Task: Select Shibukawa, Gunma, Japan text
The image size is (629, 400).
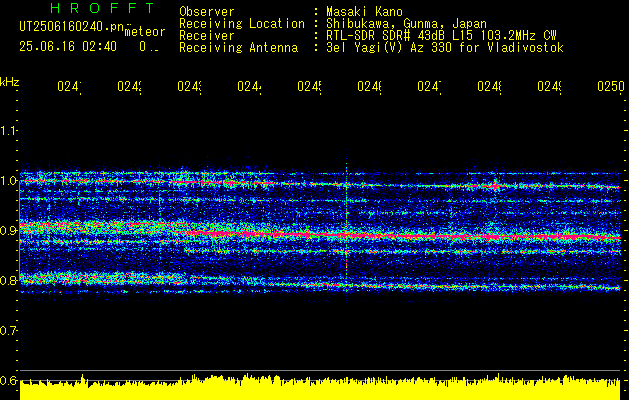Action: click(x=406, y=24)
